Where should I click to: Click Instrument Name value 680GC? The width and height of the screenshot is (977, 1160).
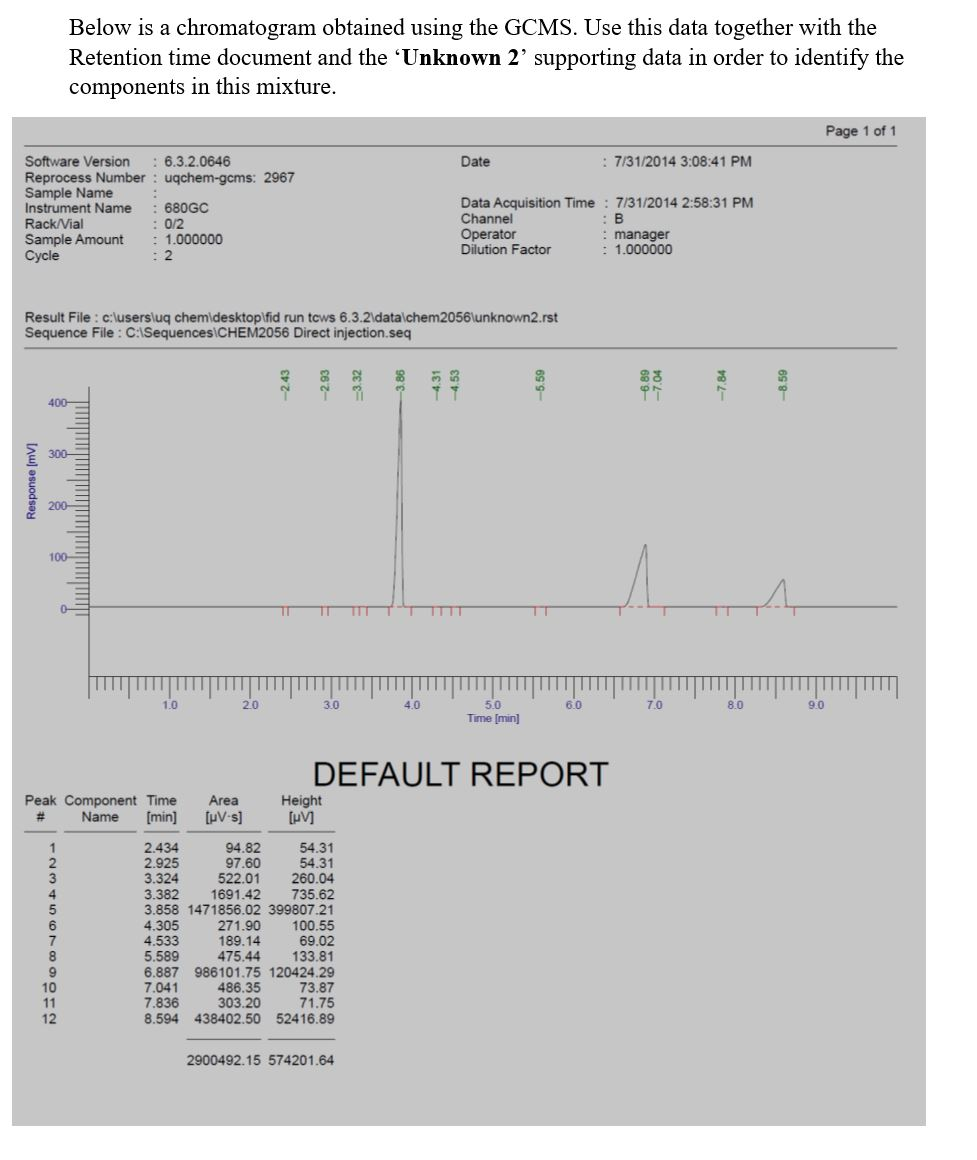click(186, 208)
